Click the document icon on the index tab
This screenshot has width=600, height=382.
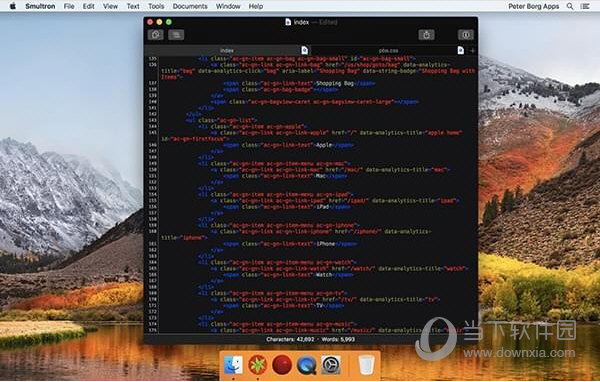click(304, 50)
